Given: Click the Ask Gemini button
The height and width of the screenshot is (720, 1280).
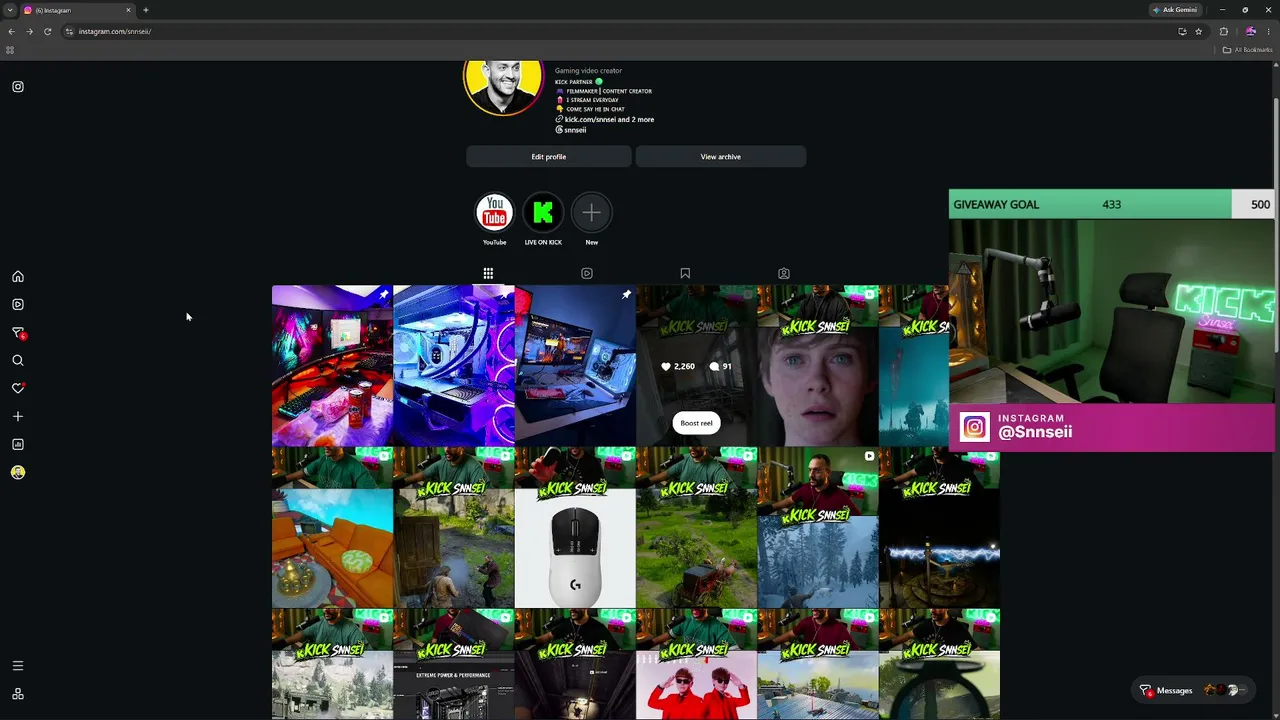Looking at the screenshot, I should (1175, 10).
